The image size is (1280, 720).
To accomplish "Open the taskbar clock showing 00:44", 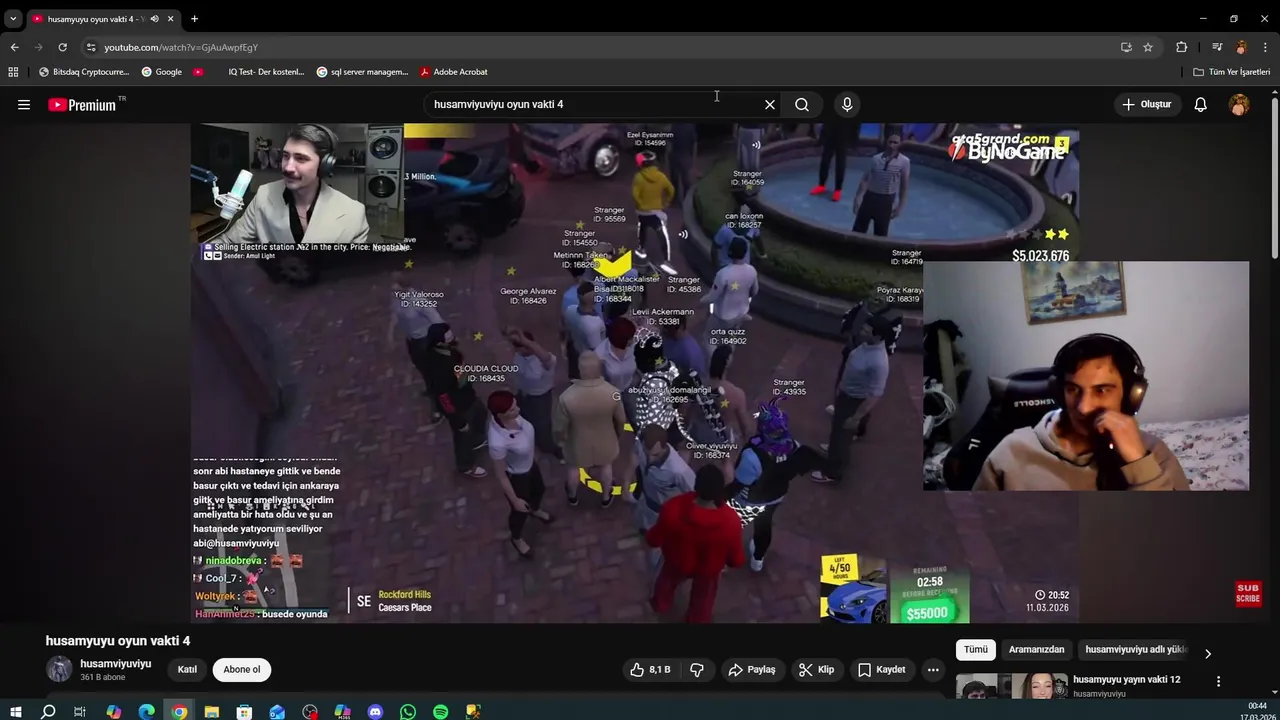I will (x=1257, y=706).
